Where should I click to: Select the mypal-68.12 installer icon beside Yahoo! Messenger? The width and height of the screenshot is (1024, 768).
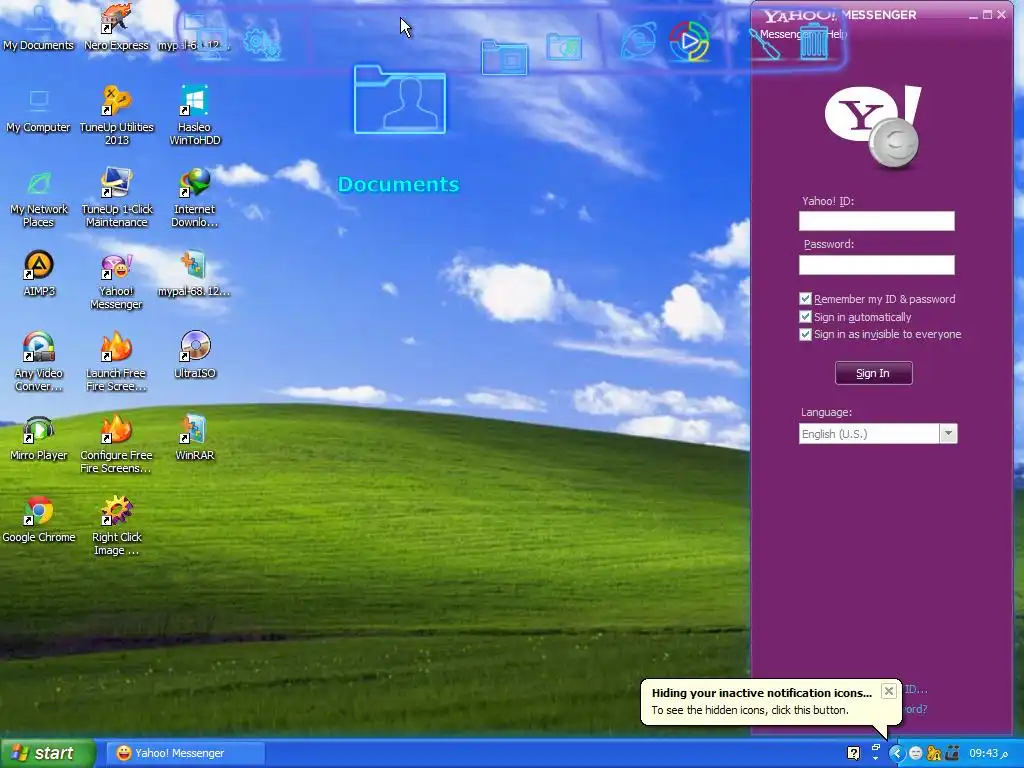[195, 274]
